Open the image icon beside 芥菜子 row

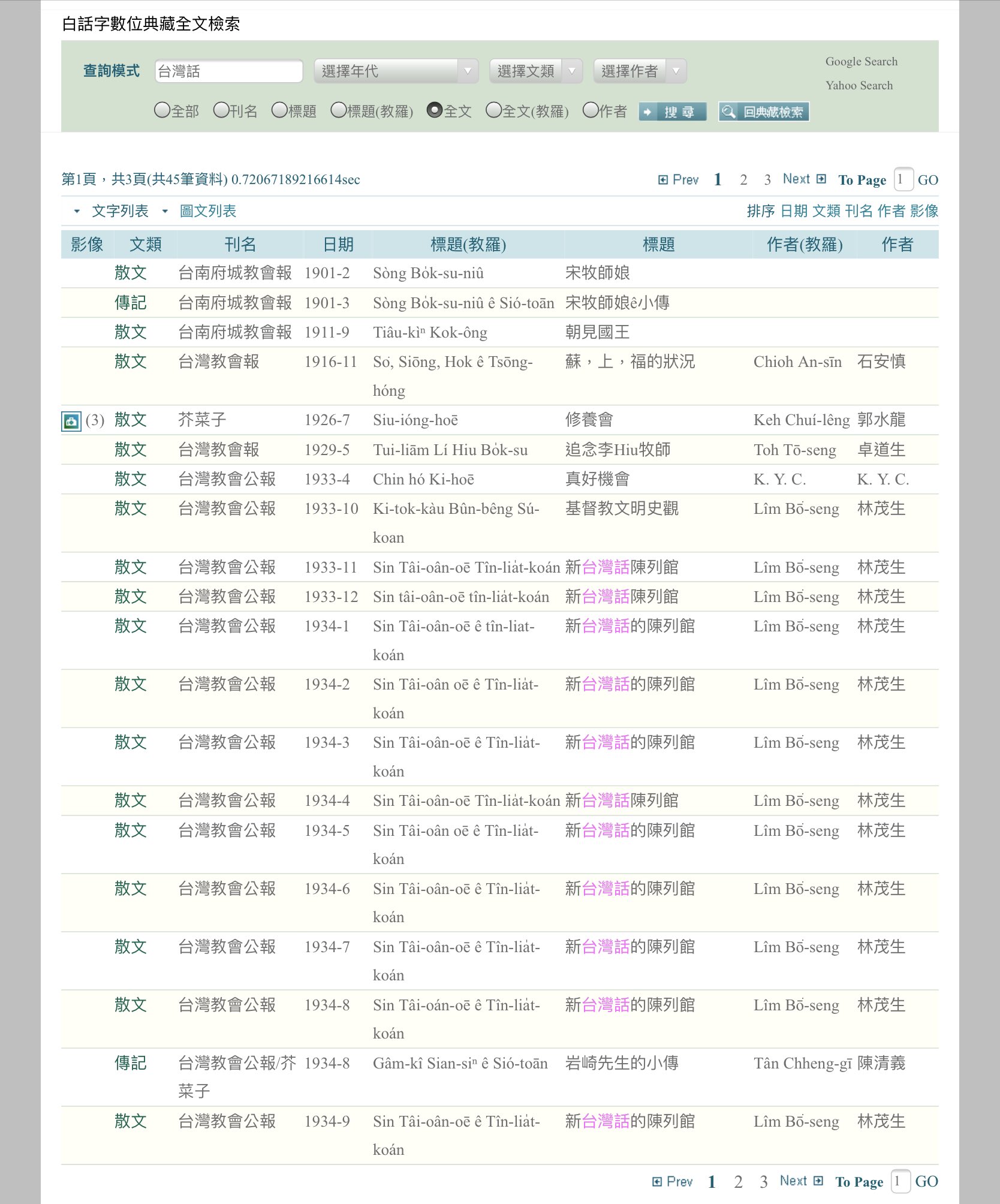tap(71, 421)
